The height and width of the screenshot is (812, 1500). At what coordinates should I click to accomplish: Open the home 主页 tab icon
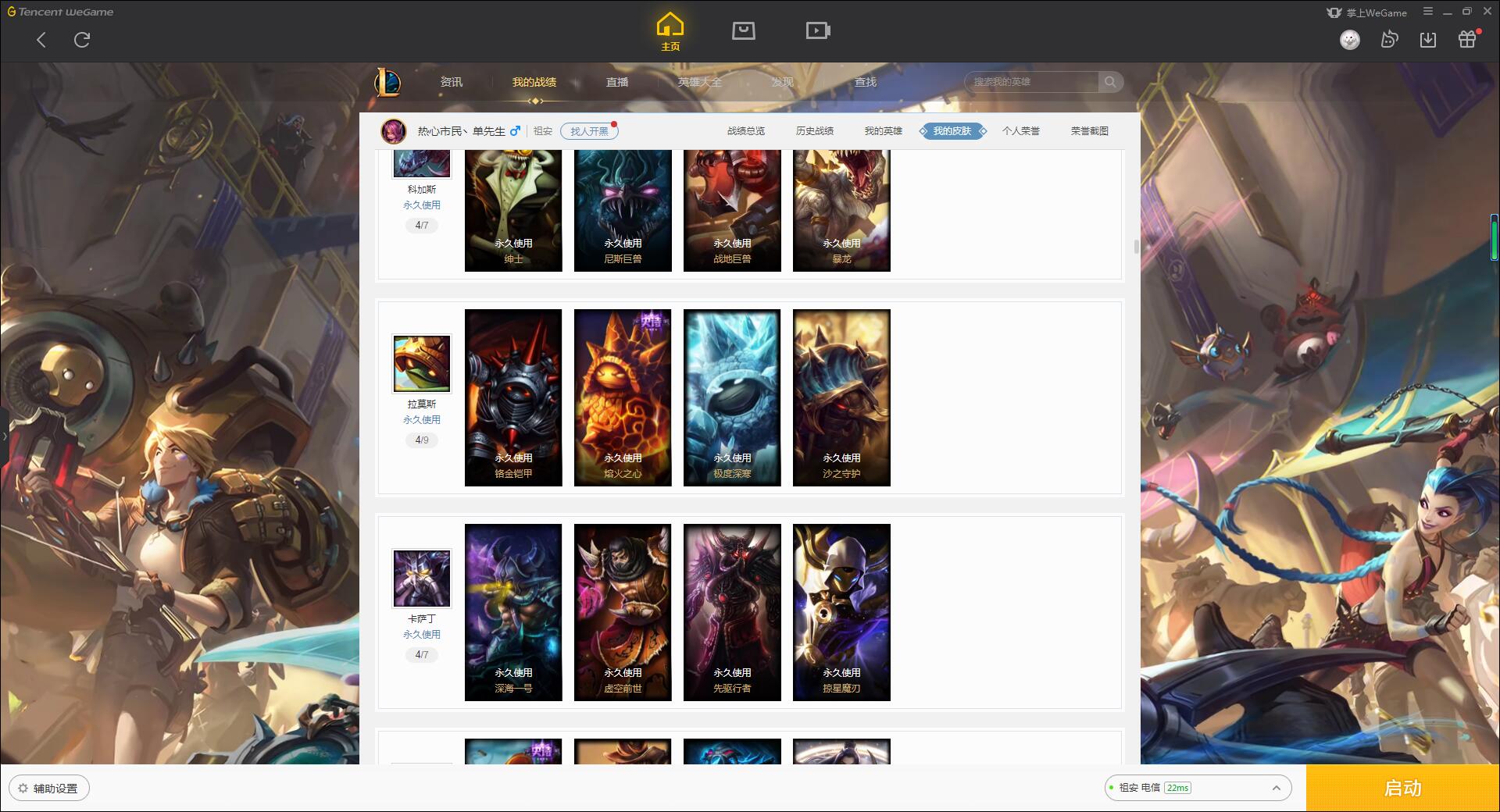tap(670, 32)
